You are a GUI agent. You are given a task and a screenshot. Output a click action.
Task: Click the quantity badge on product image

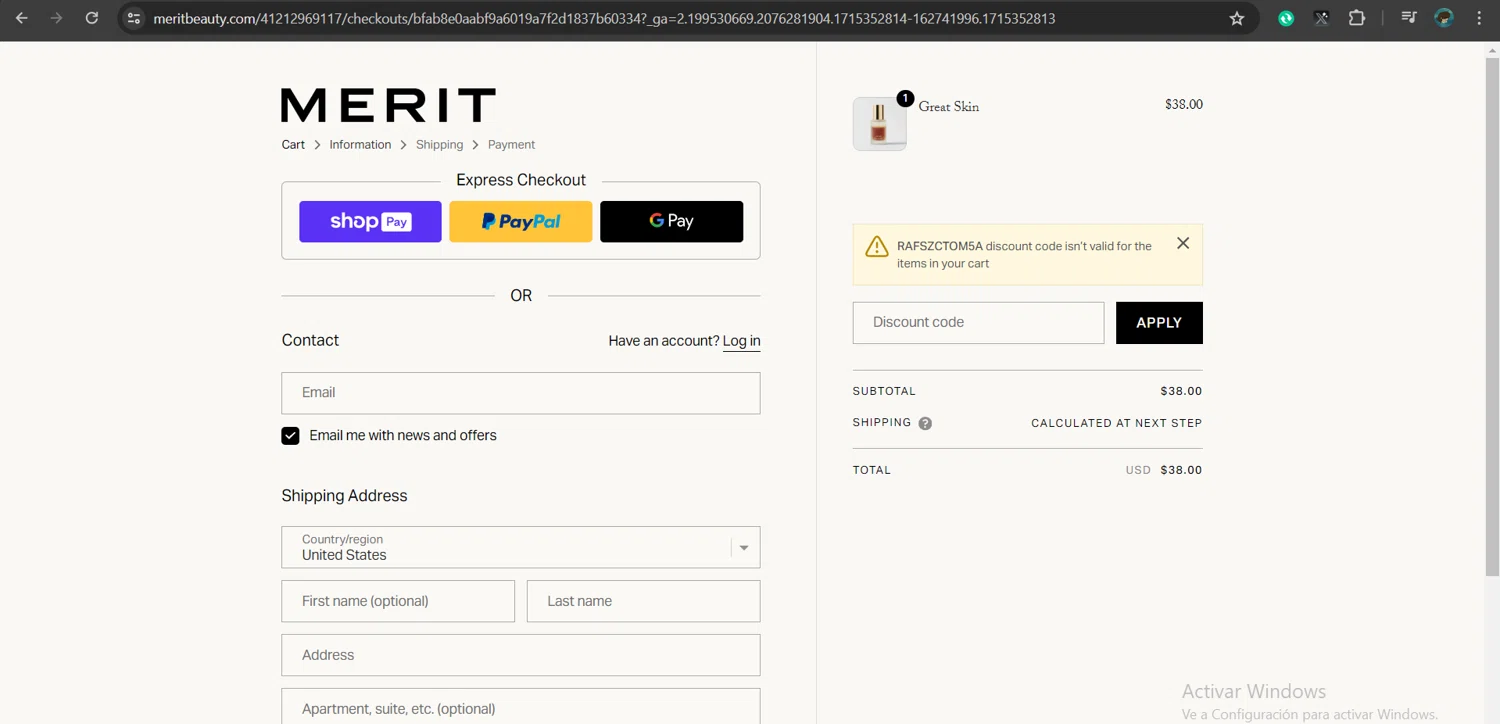(905, 98)
